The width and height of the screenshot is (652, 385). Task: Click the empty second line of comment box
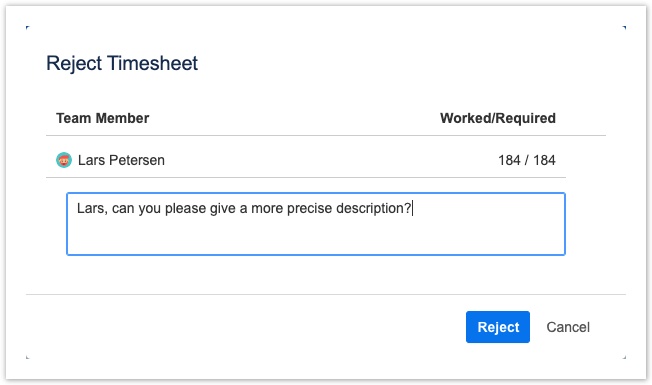tap(316, 235)
